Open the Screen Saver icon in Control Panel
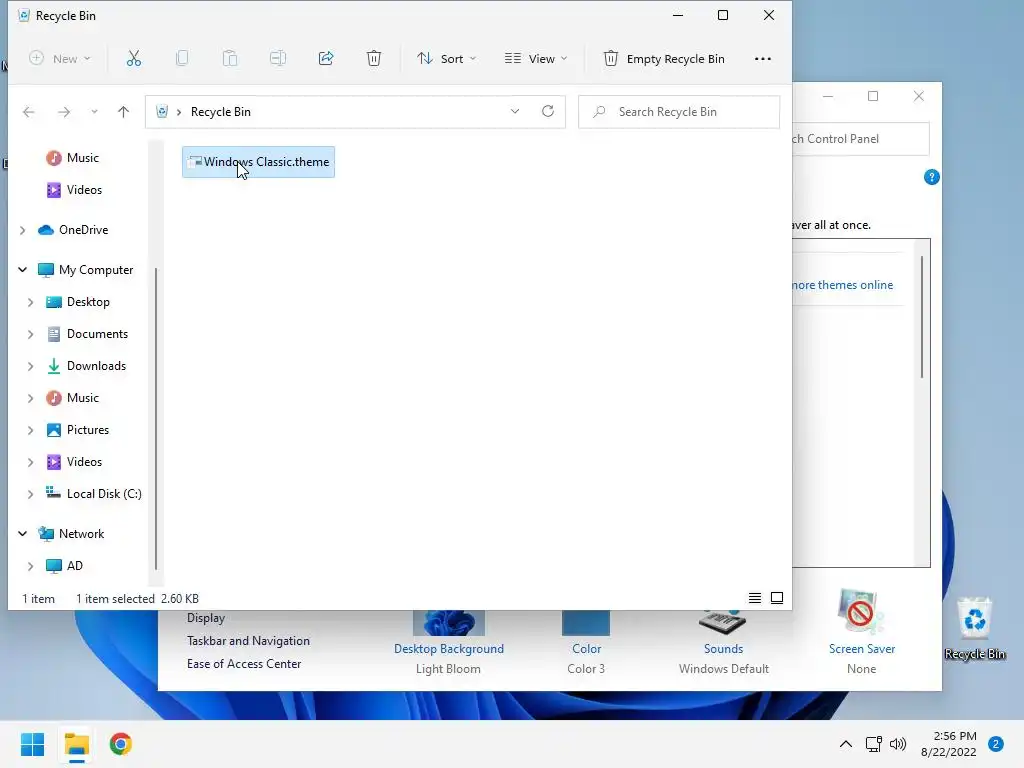The height and width of the screenshot is (768, 1024). pyautogui.click(x=861, y=611)
